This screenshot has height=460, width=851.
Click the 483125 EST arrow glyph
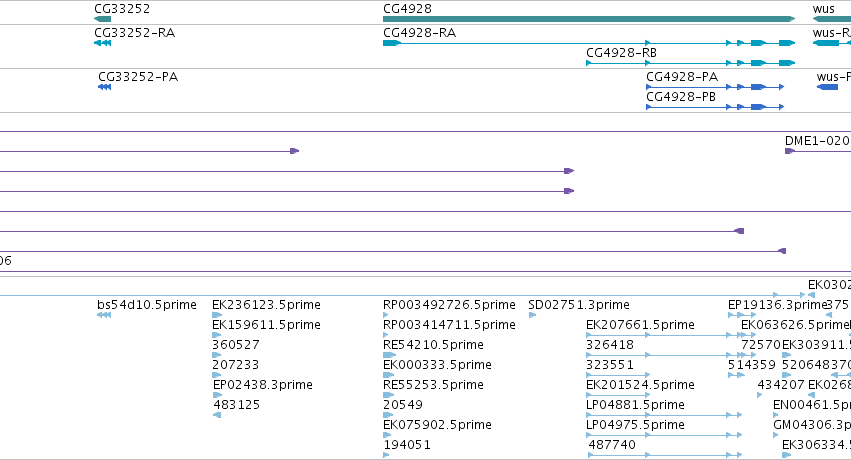[x=217, y=415]
